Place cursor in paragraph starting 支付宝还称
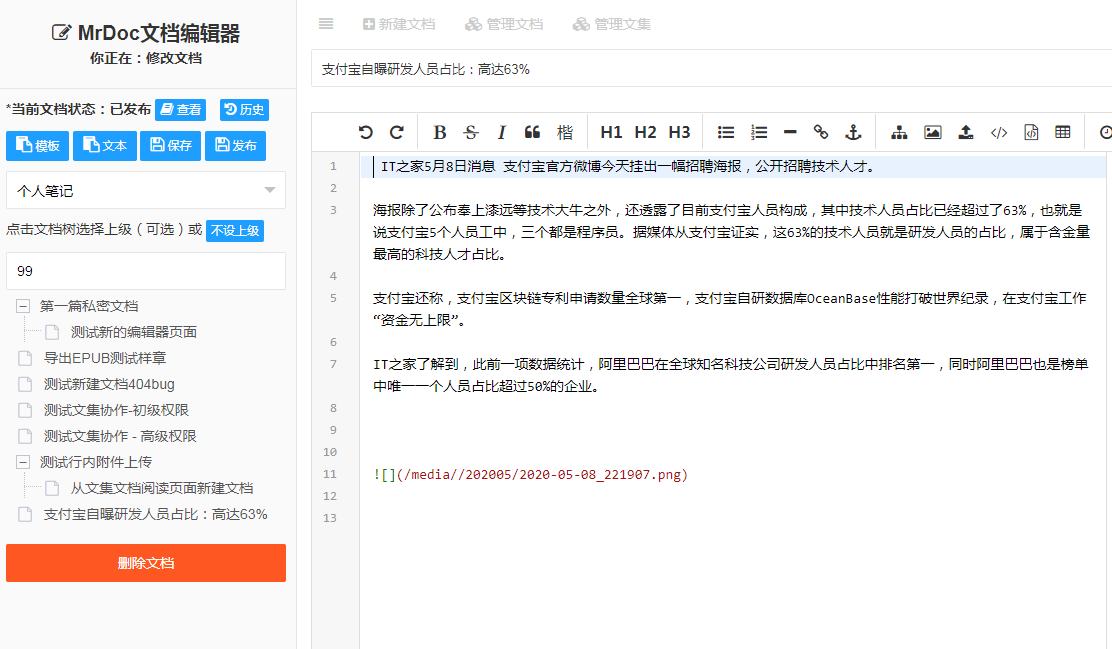 pos(730,309)
